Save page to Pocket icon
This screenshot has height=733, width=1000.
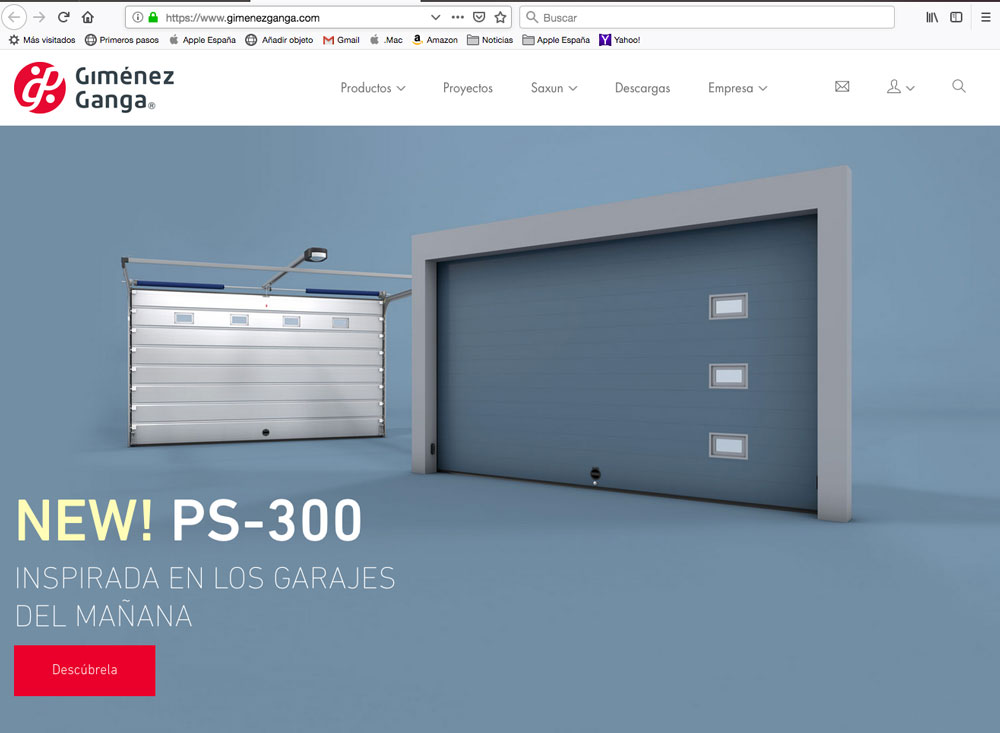tap(479, 17)
